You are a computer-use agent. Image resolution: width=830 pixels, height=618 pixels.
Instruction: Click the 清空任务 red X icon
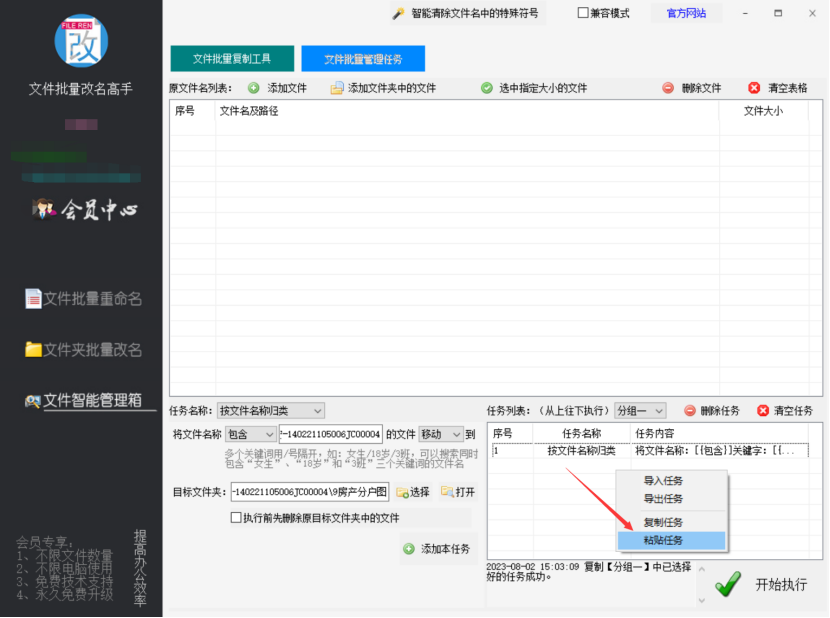click(x=763, y=411)
